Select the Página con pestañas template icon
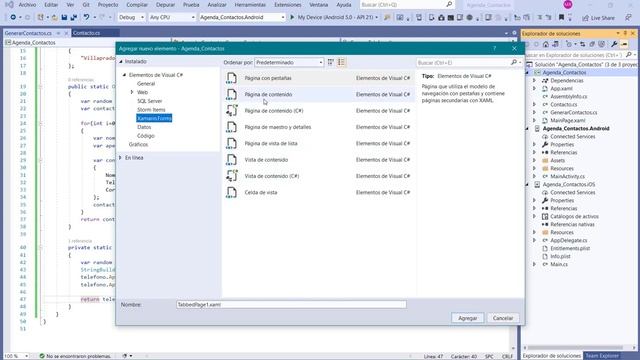Image resolution: width=640 pixels, height=360 pixels. click(231, 78)
